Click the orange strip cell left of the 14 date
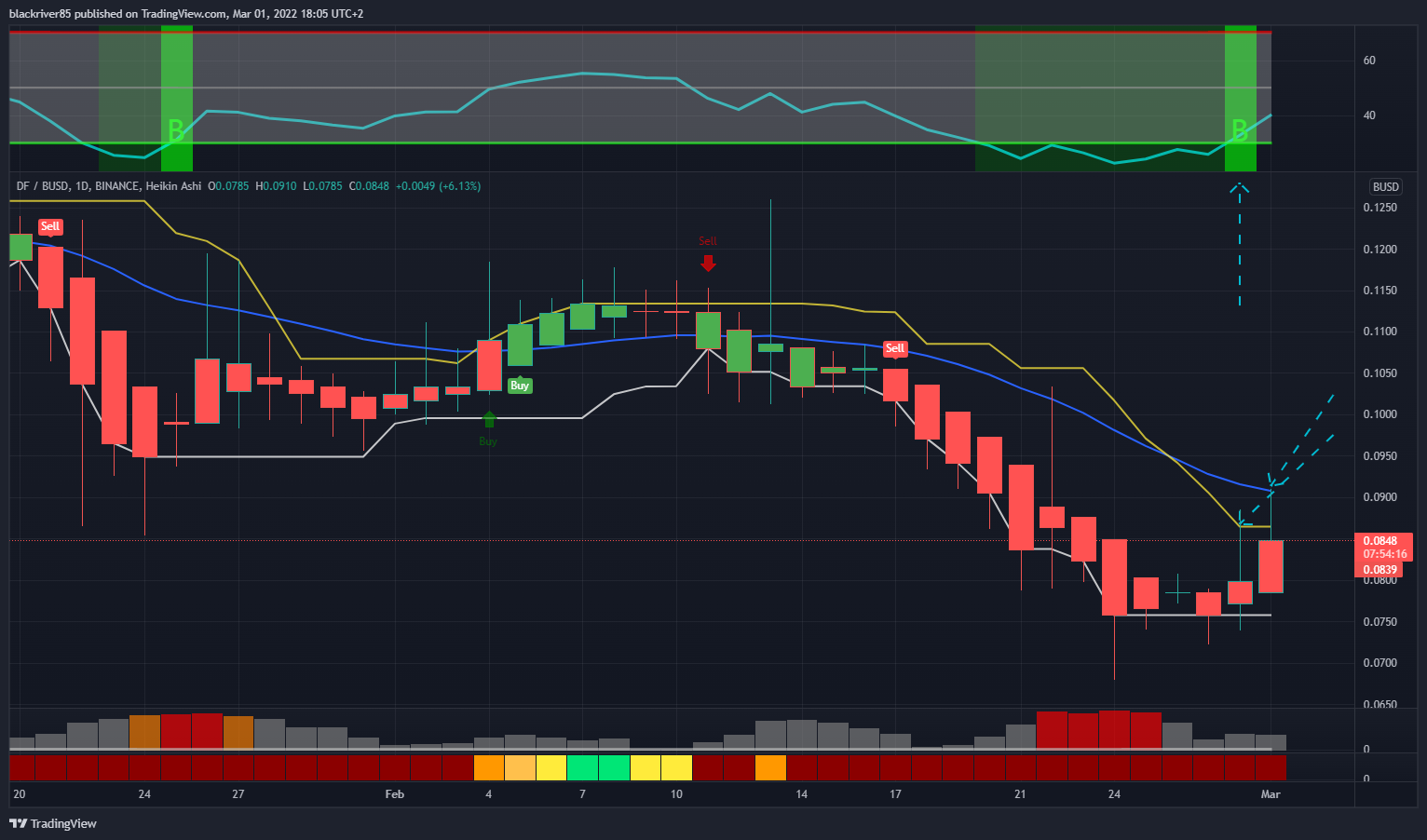Screen dimensions: 1427x840 click(x=770, y=767)
